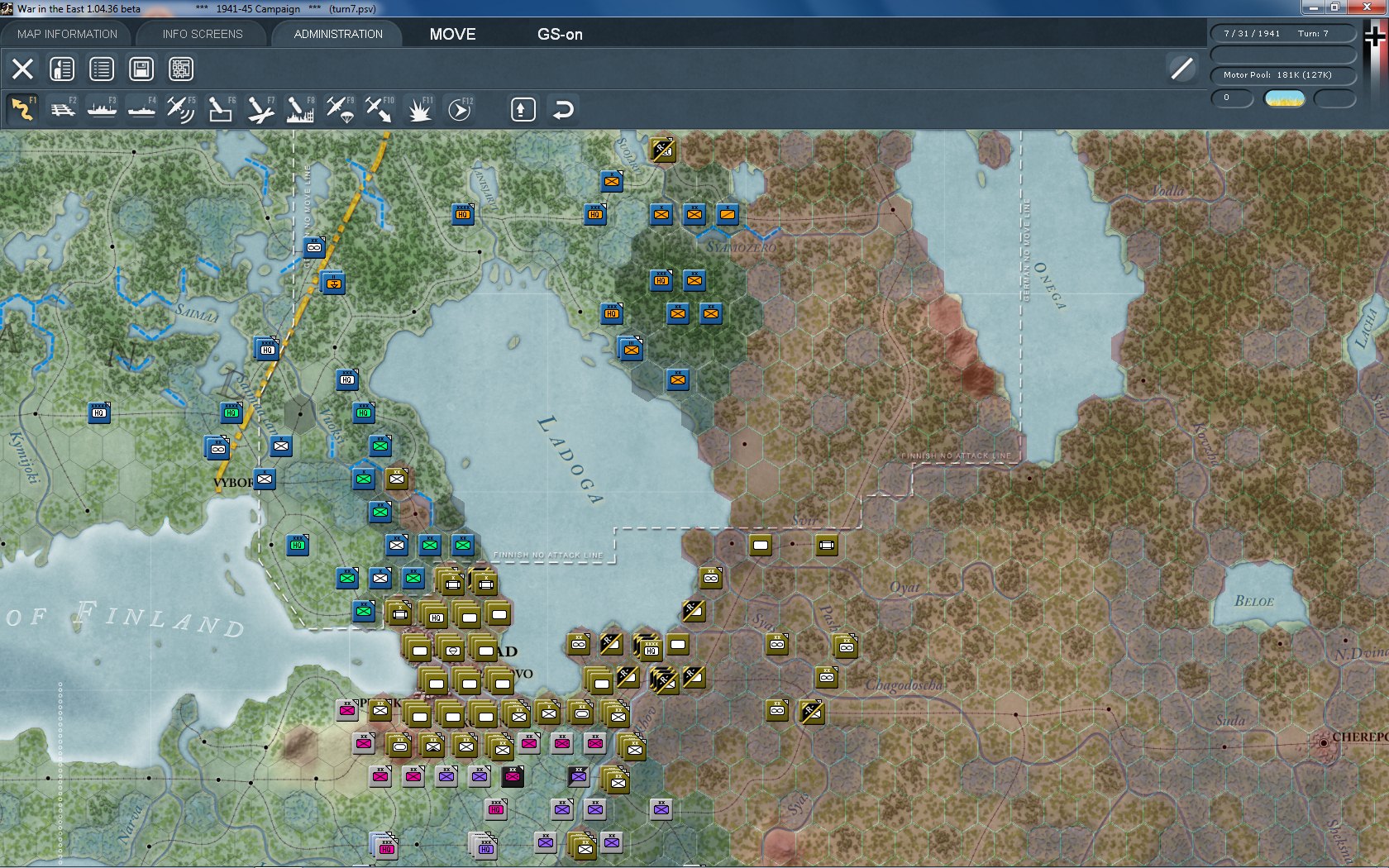Select the lone HQ counter near Kymijoki
This screenshot has width=1389, height=868.
coord(99,413)
